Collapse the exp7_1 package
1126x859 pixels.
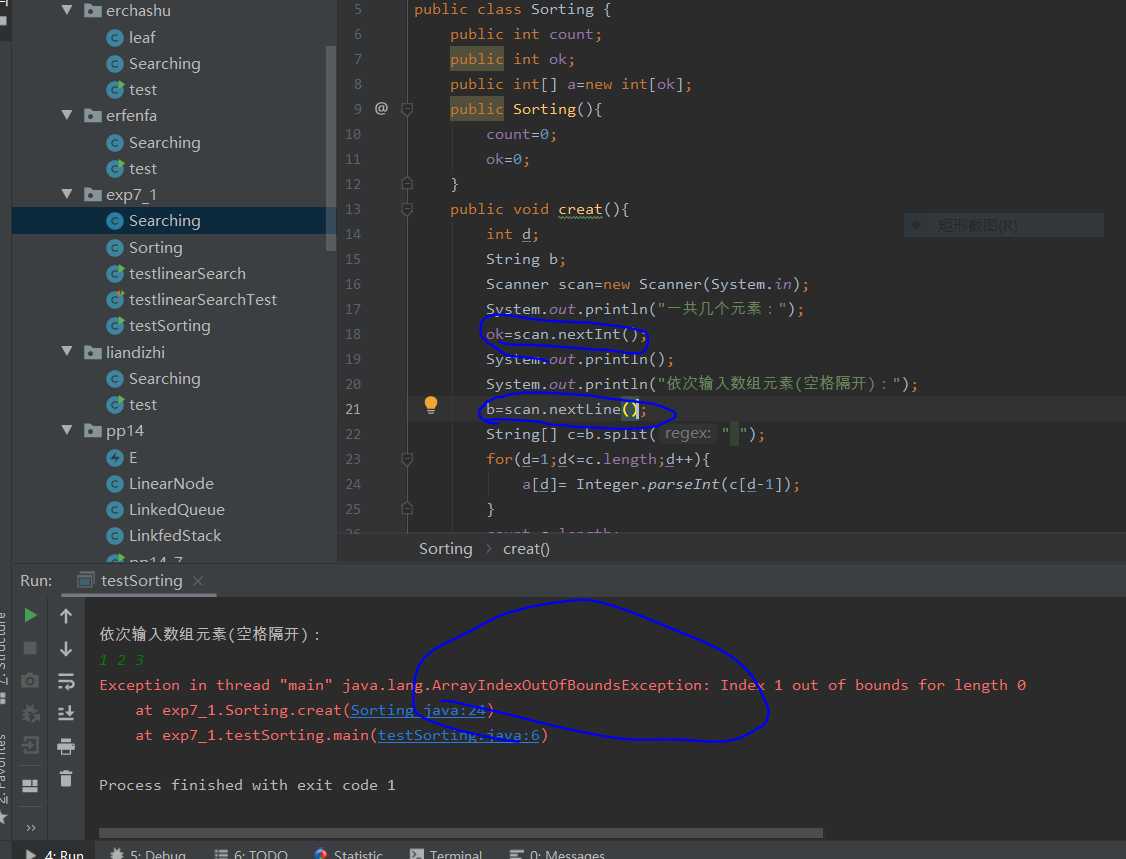(x=68, y=194)
